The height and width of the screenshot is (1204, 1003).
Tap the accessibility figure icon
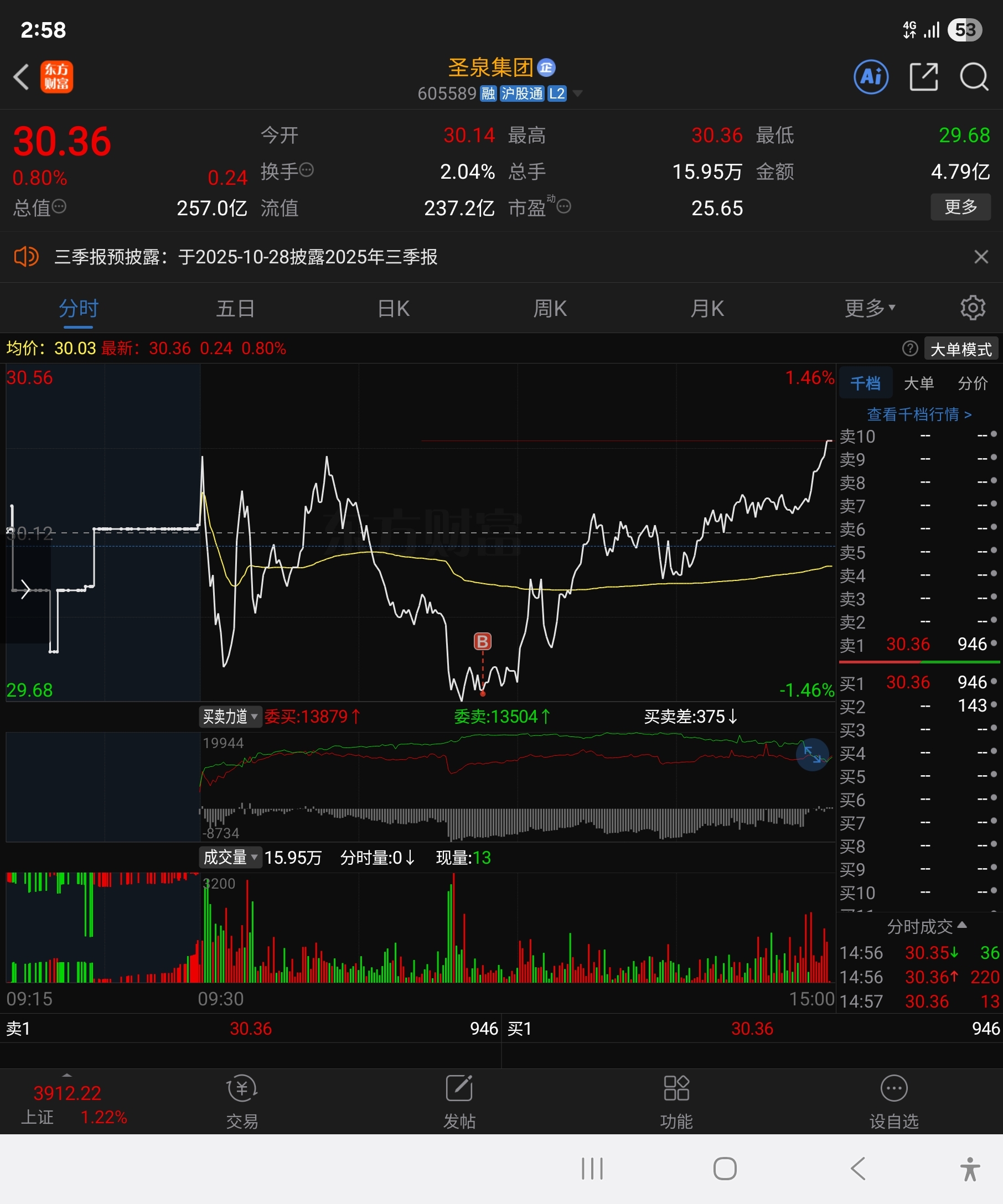970,1169
